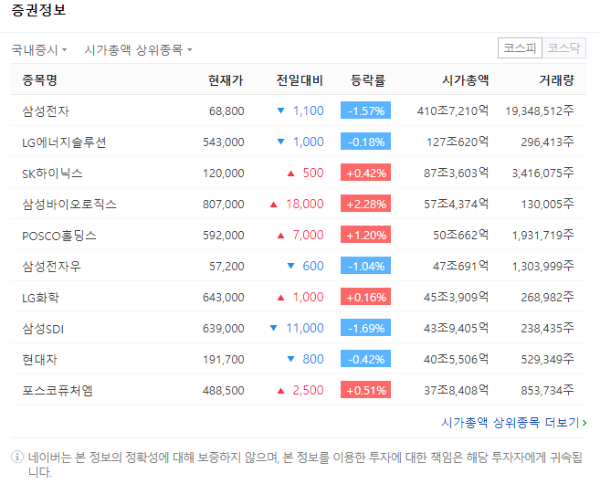
Task: Click the 종목명 column header
Action: click(x=40, y=80)
